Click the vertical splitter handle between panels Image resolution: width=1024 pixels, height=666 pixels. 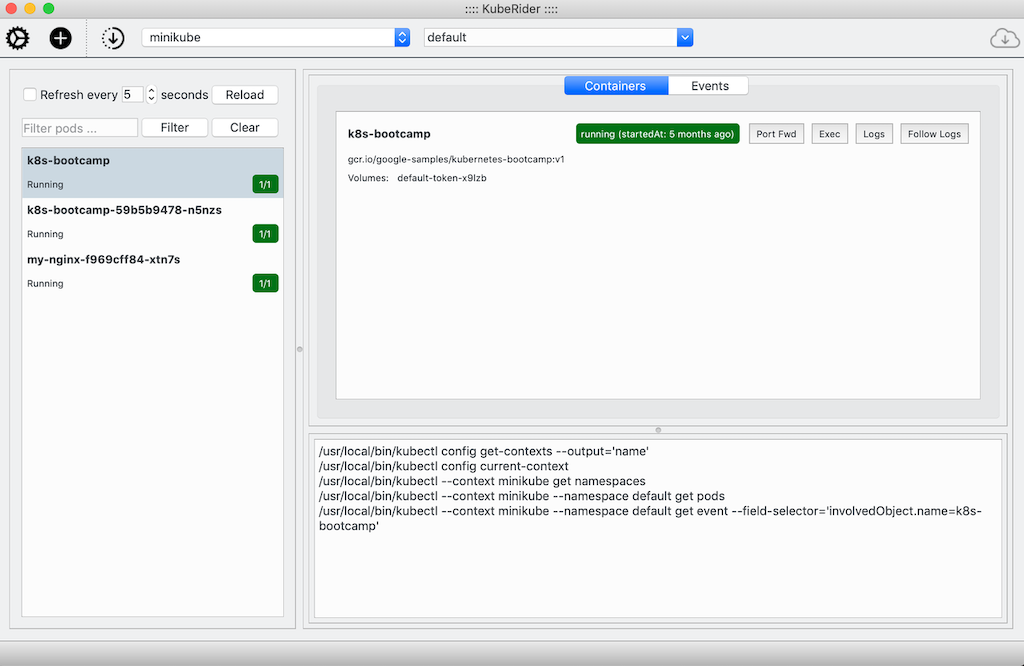pos(300,349)
